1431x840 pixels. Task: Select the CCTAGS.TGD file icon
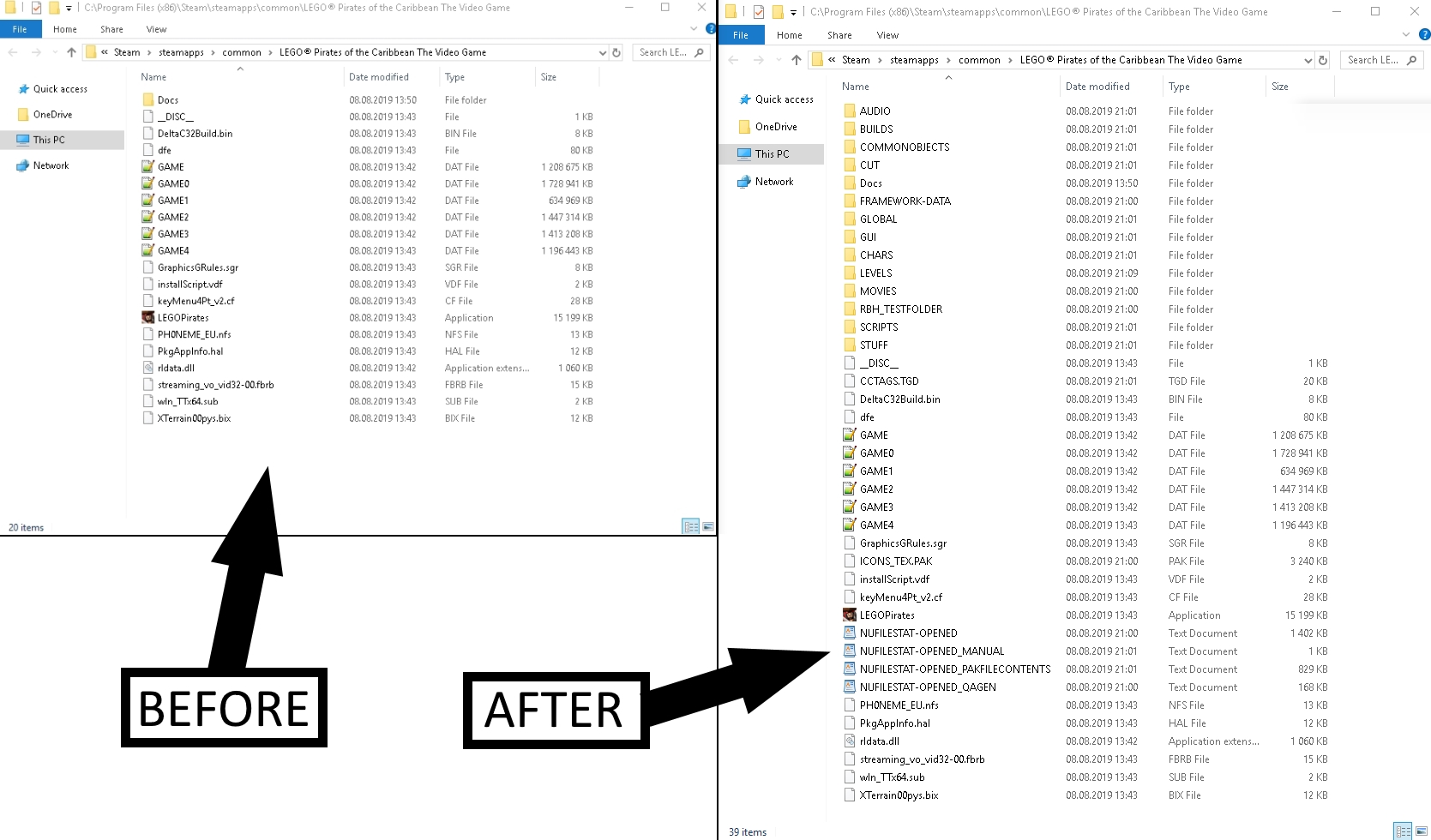click(x=850, y=381)
